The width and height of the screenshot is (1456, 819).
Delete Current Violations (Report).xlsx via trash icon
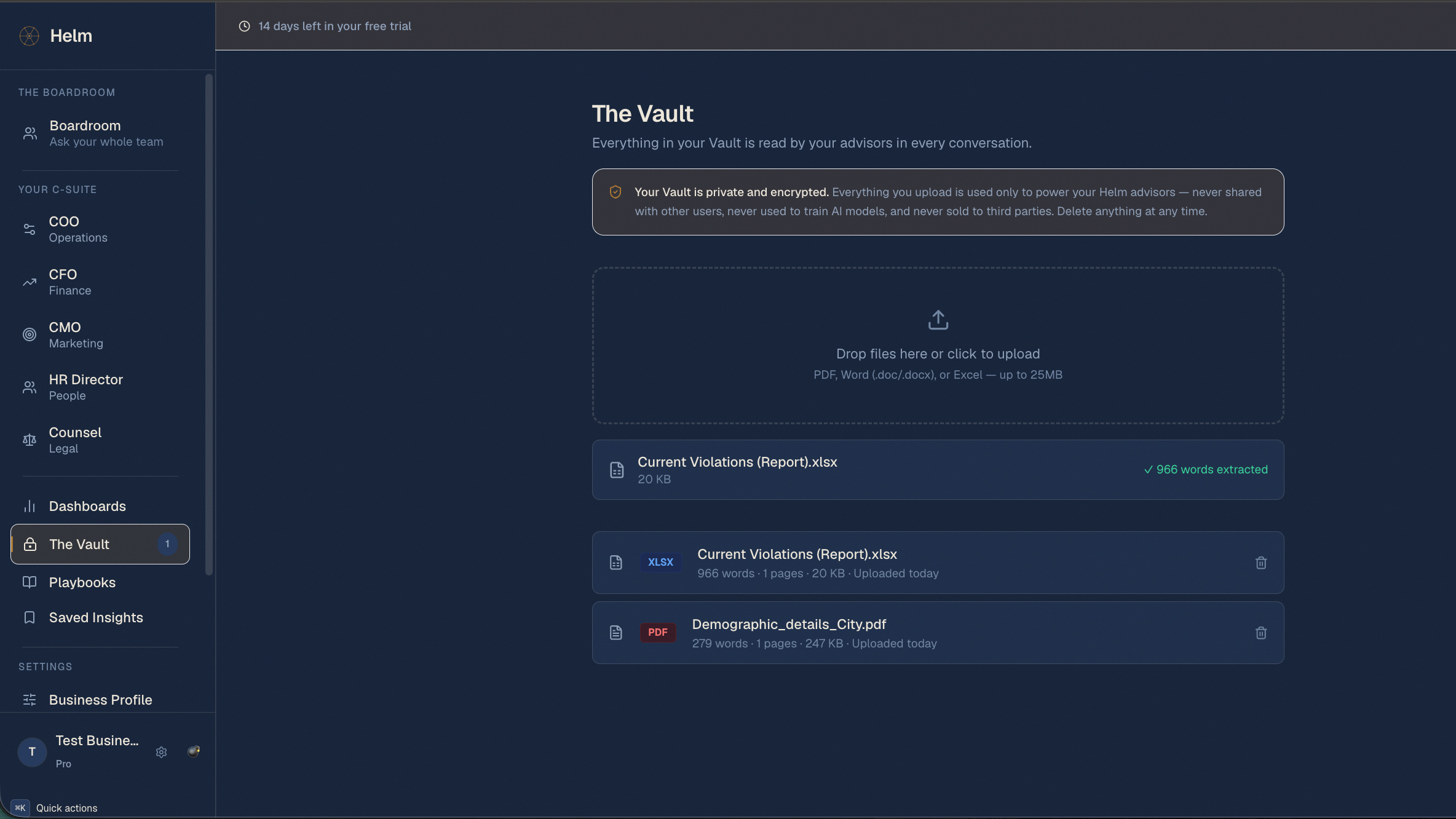click(x=1261, y=563)
